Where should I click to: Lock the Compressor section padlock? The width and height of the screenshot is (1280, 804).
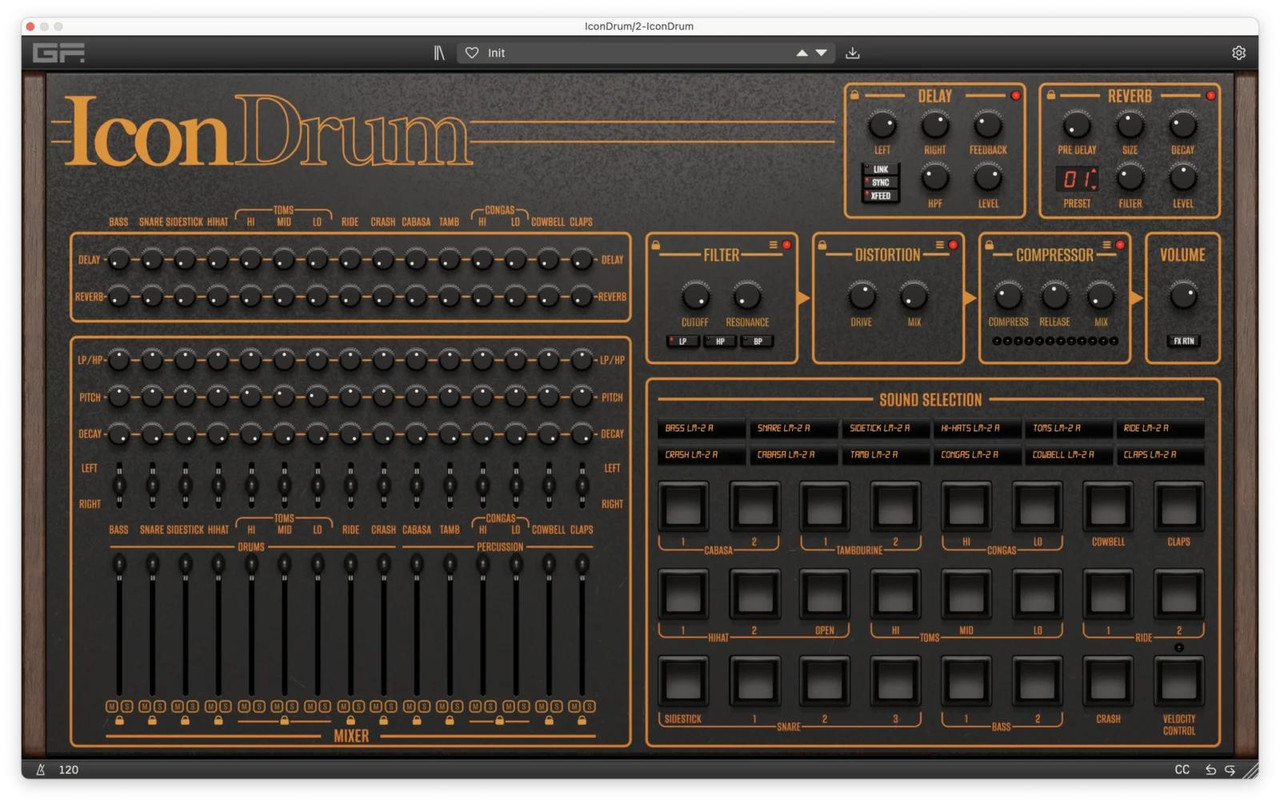pos(989,244)
